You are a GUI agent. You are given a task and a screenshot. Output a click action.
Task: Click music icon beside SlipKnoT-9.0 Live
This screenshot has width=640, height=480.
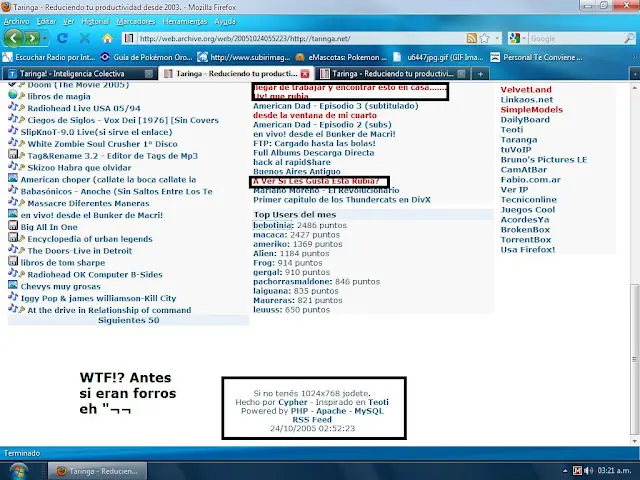point(13,131)
